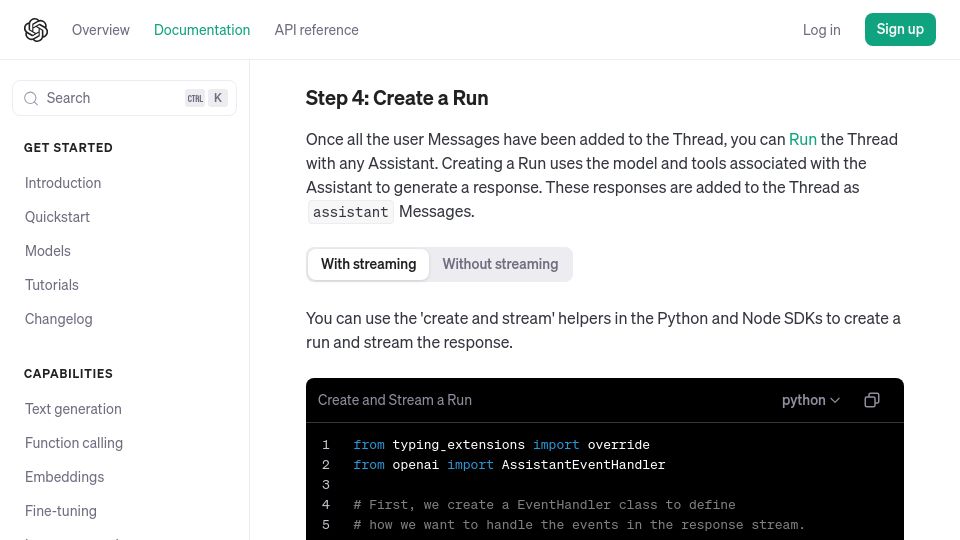Open the API reference nav item
960x540 pixels.
[317, 29]
